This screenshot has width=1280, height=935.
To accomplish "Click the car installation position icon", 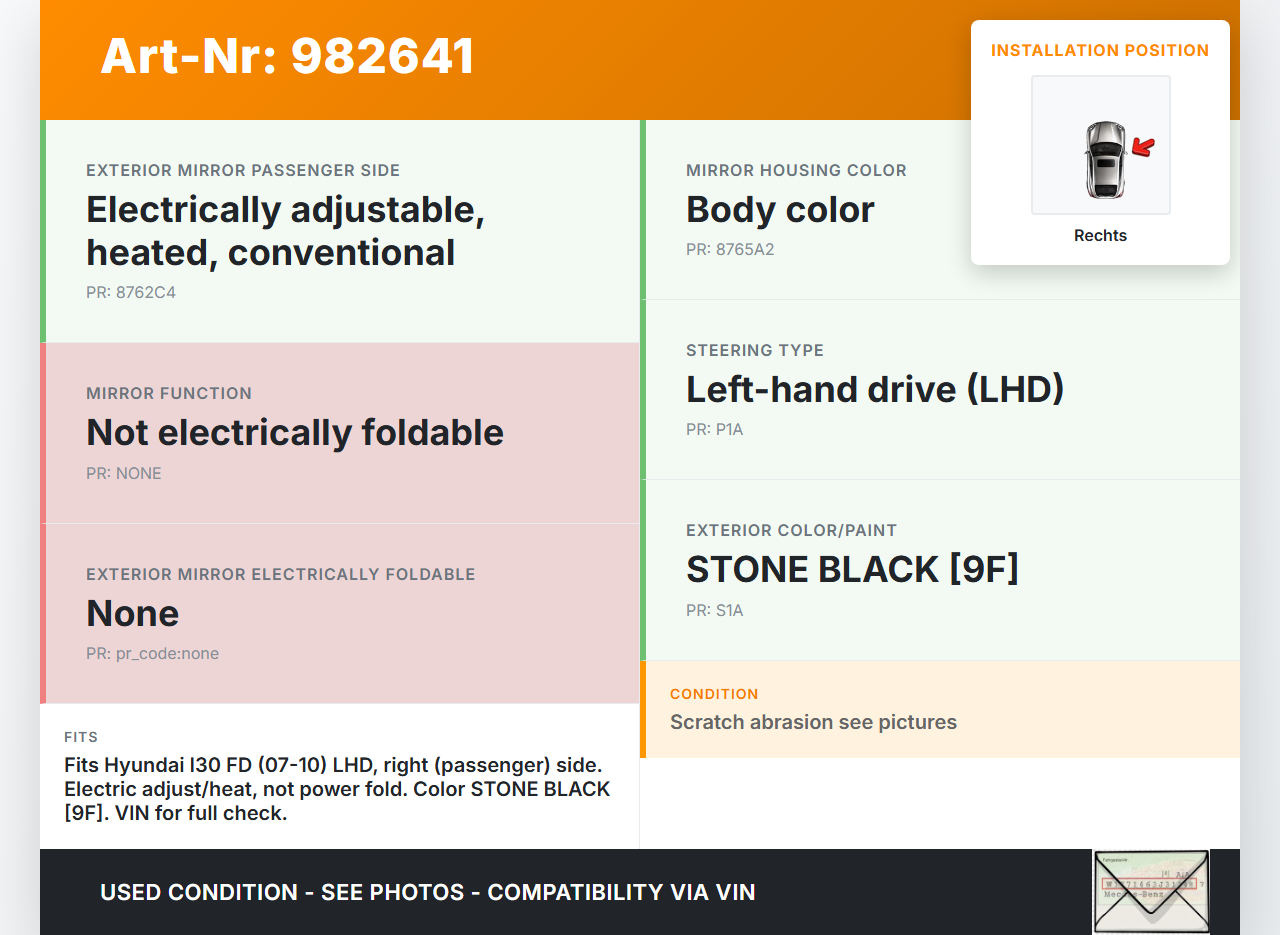I will click(1104, 159).
